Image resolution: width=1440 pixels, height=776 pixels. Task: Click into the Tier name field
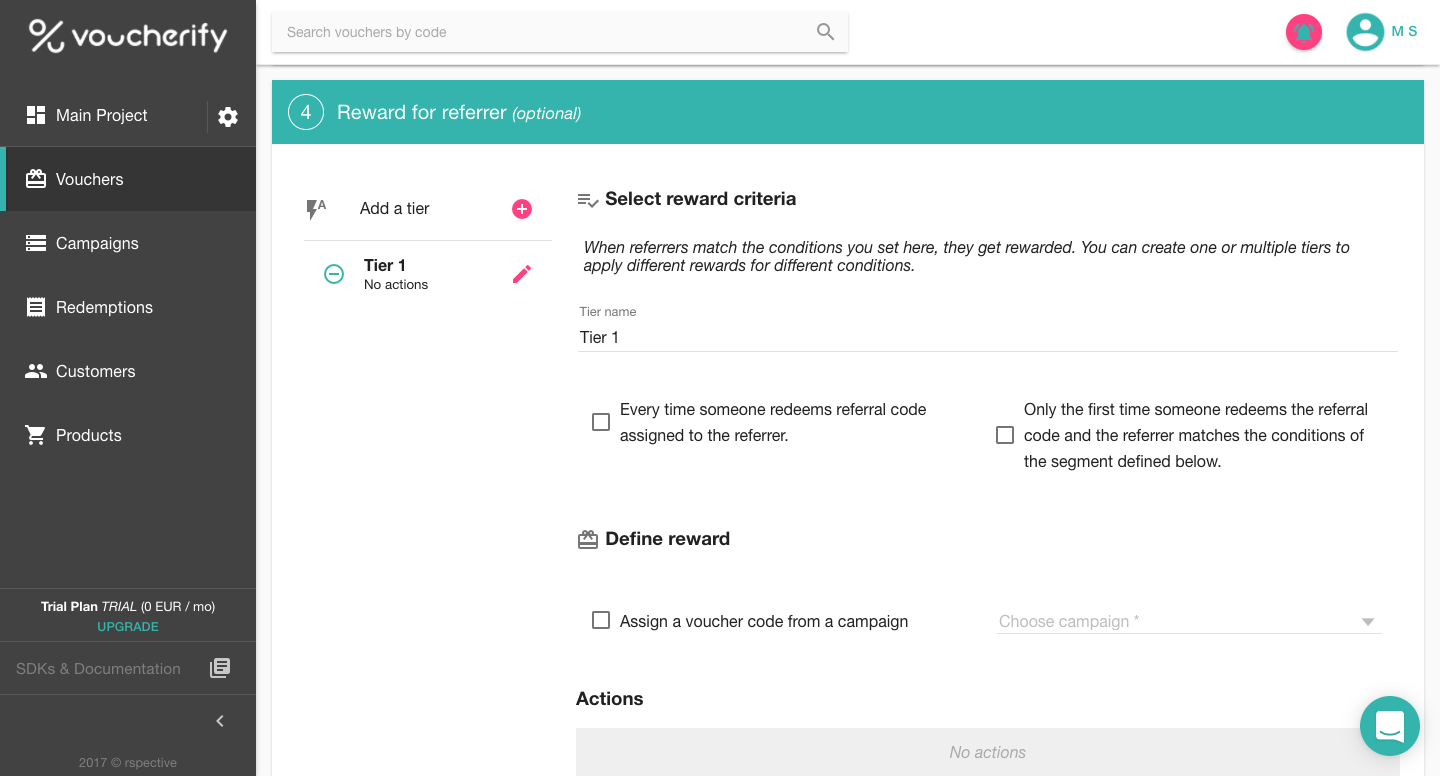[x=988, y=337]
